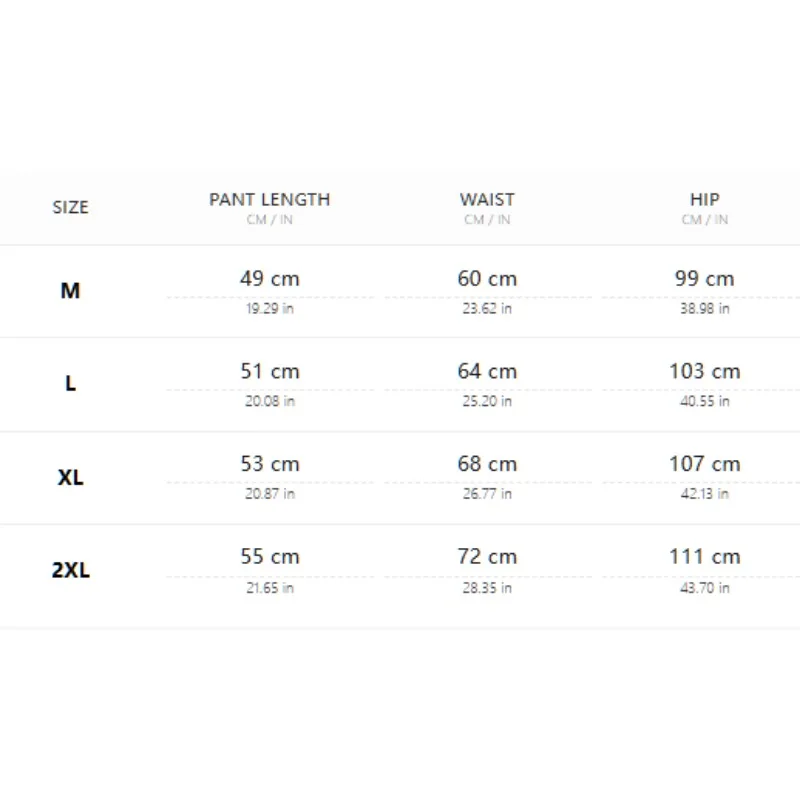Click the SIZE column header

click(x=70, y=207)
